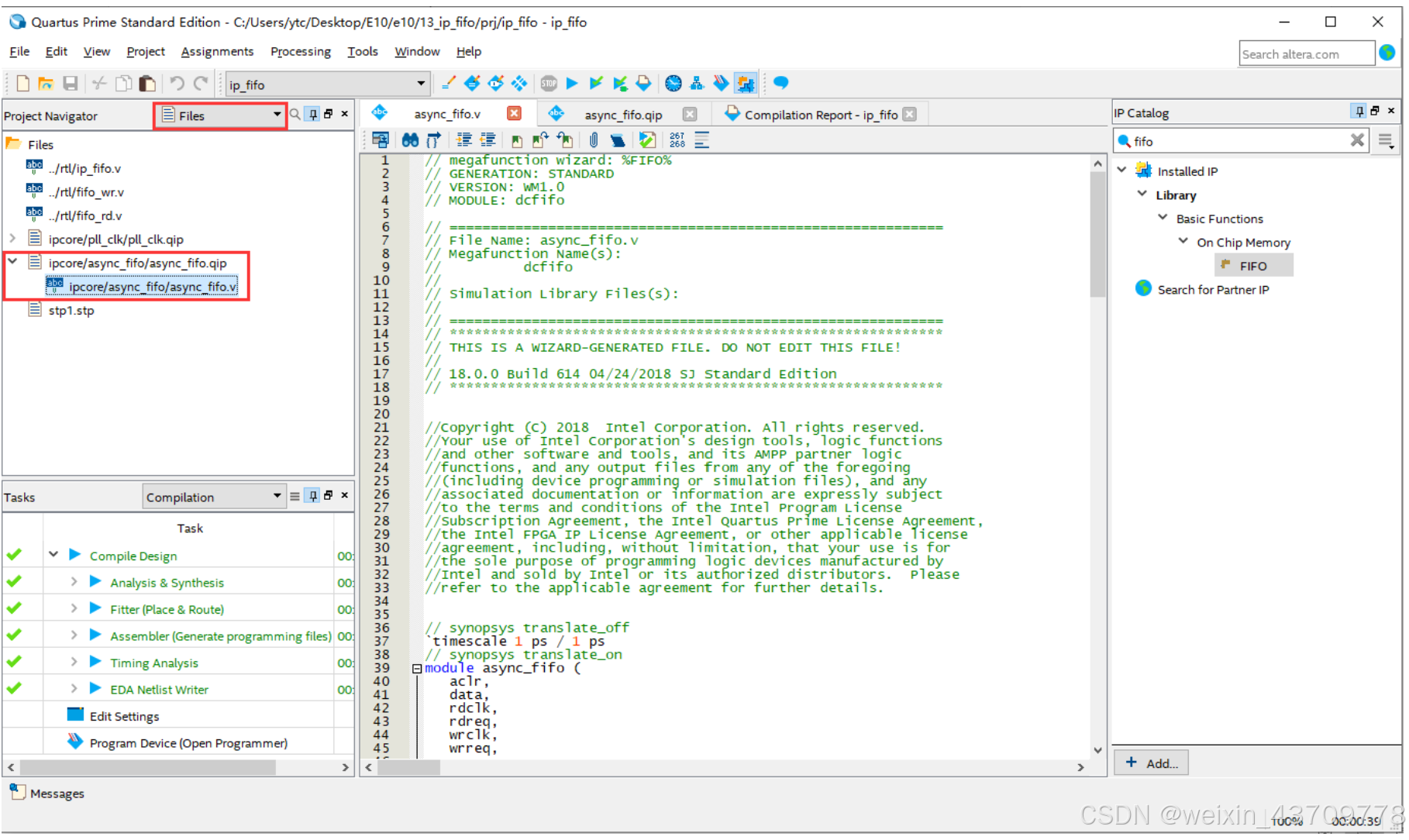Click the Add... button in IP Catalog
1409x840 pixels.
pyautogui.click(x=1151, y=763)
